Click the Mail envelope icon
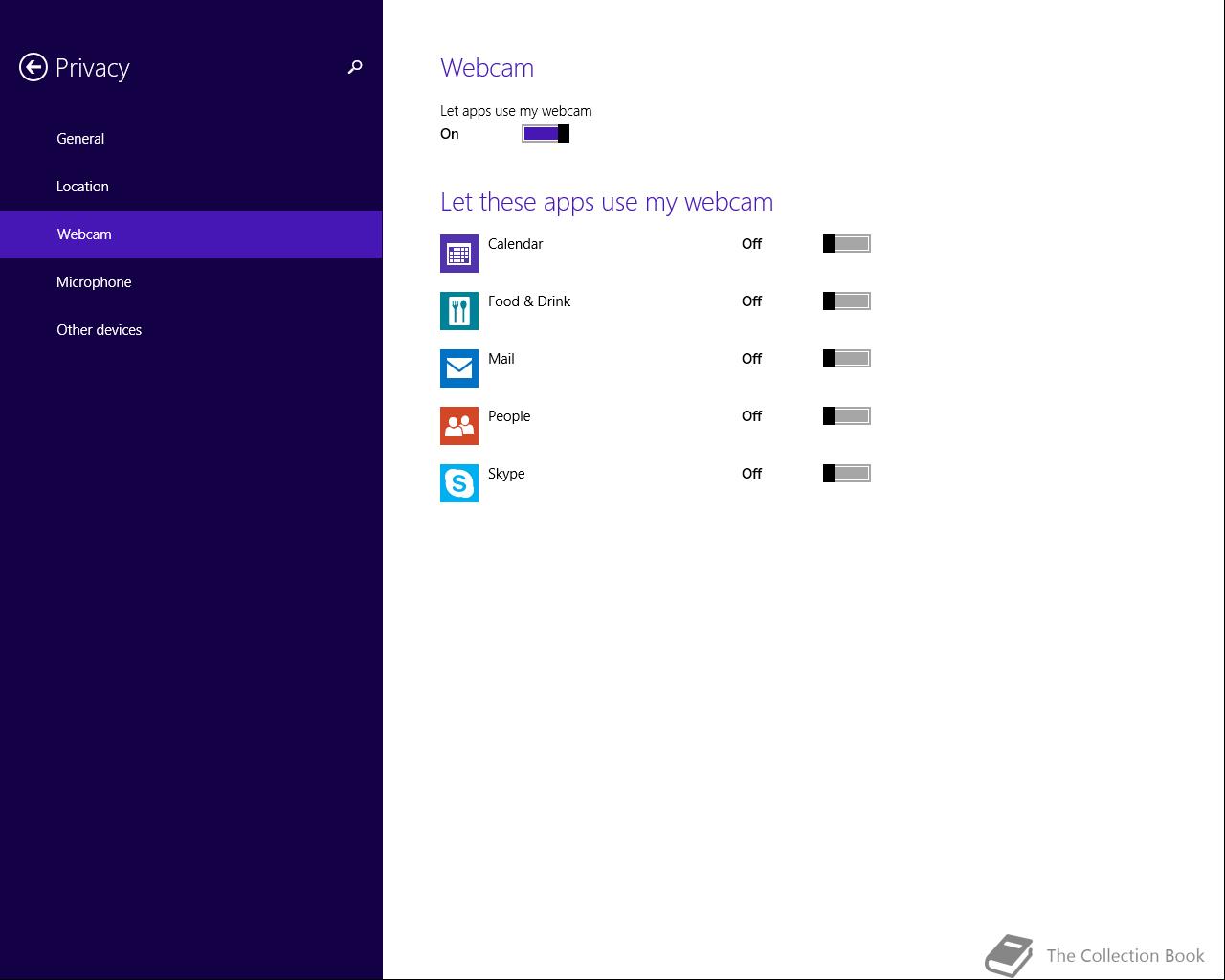 [459, 368]
